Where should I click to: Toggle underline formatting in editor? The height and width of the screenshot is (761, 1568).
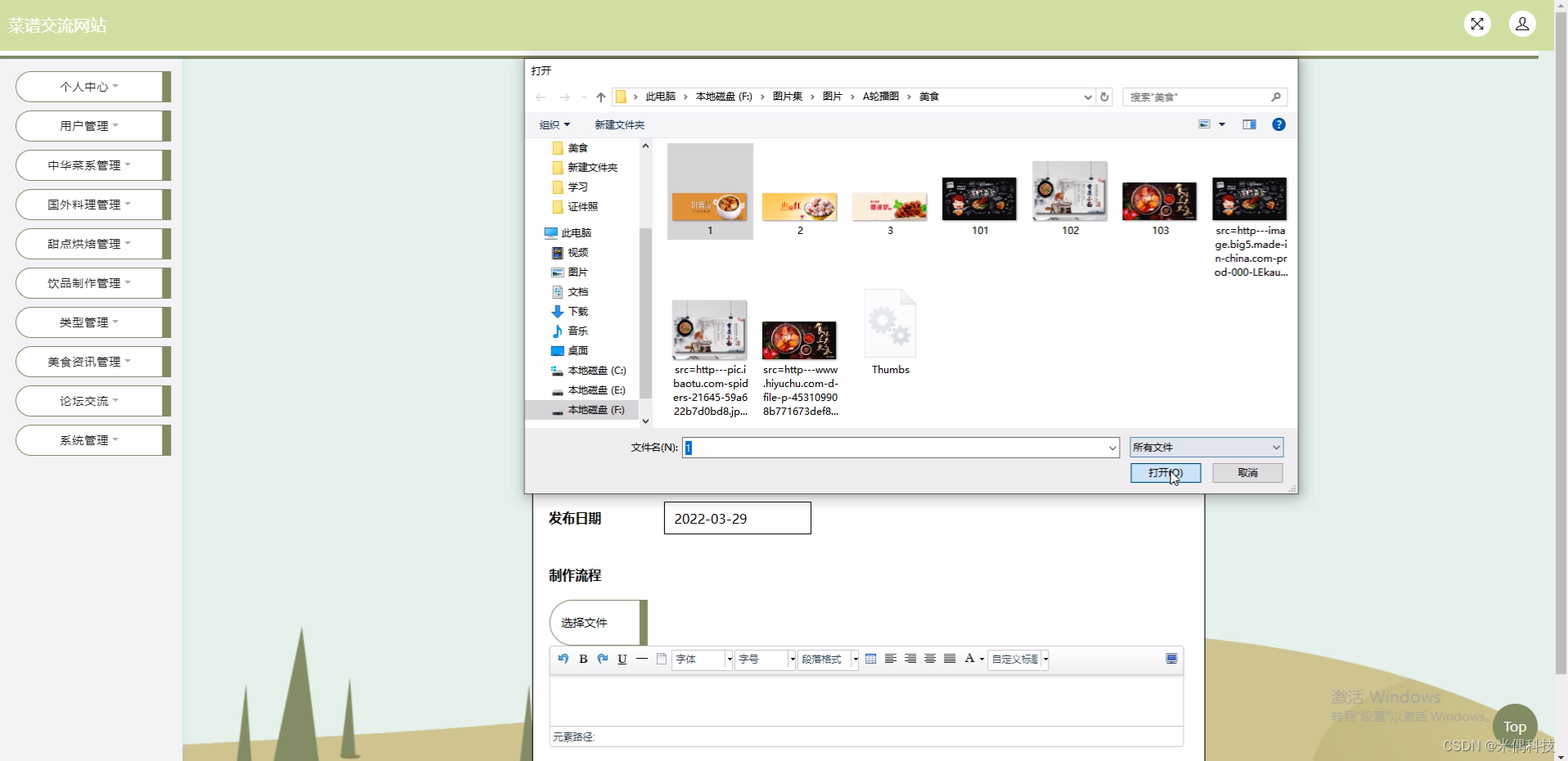pos(622,659)
